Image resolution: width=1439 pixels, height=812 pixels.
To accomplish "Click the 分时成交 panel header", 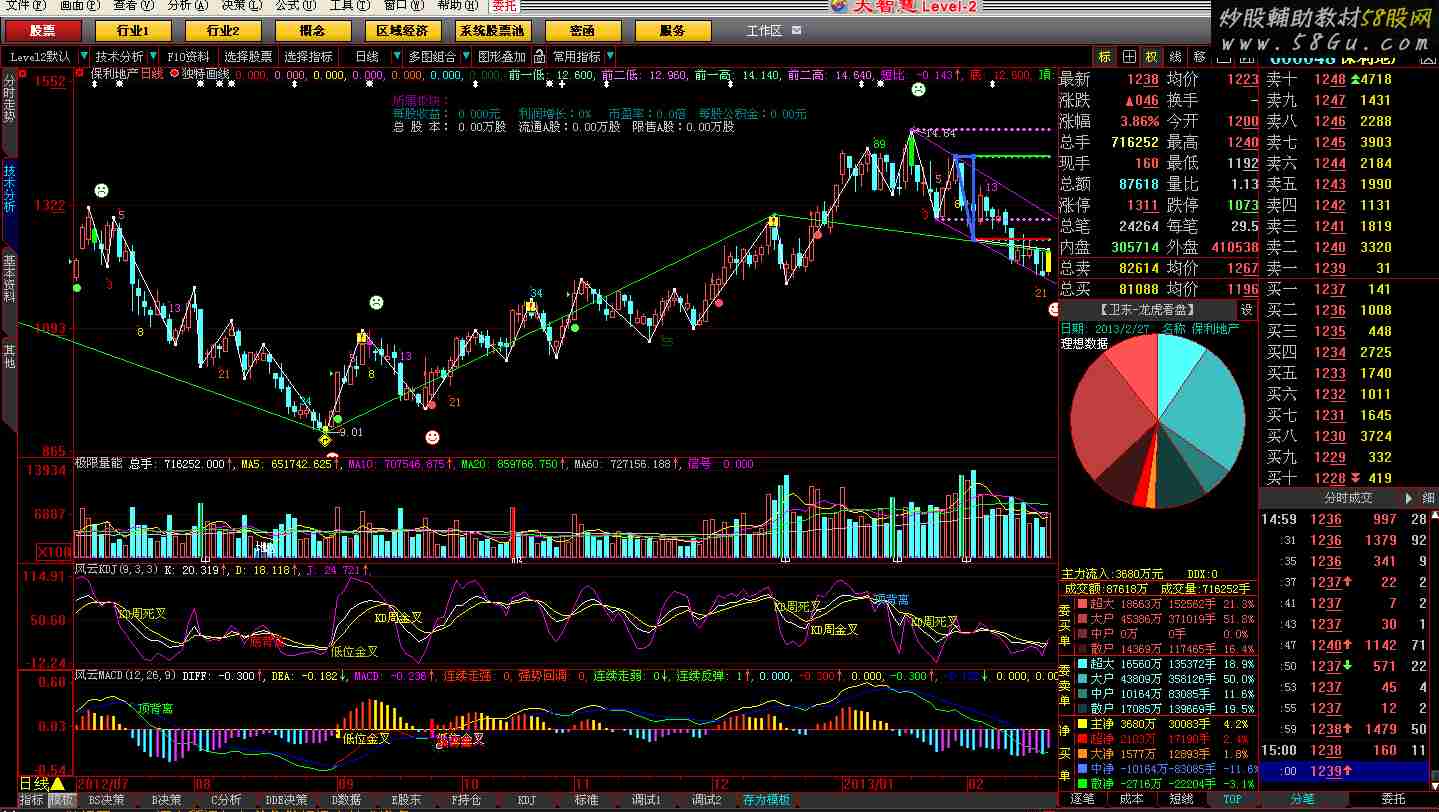I will 1348,497.
